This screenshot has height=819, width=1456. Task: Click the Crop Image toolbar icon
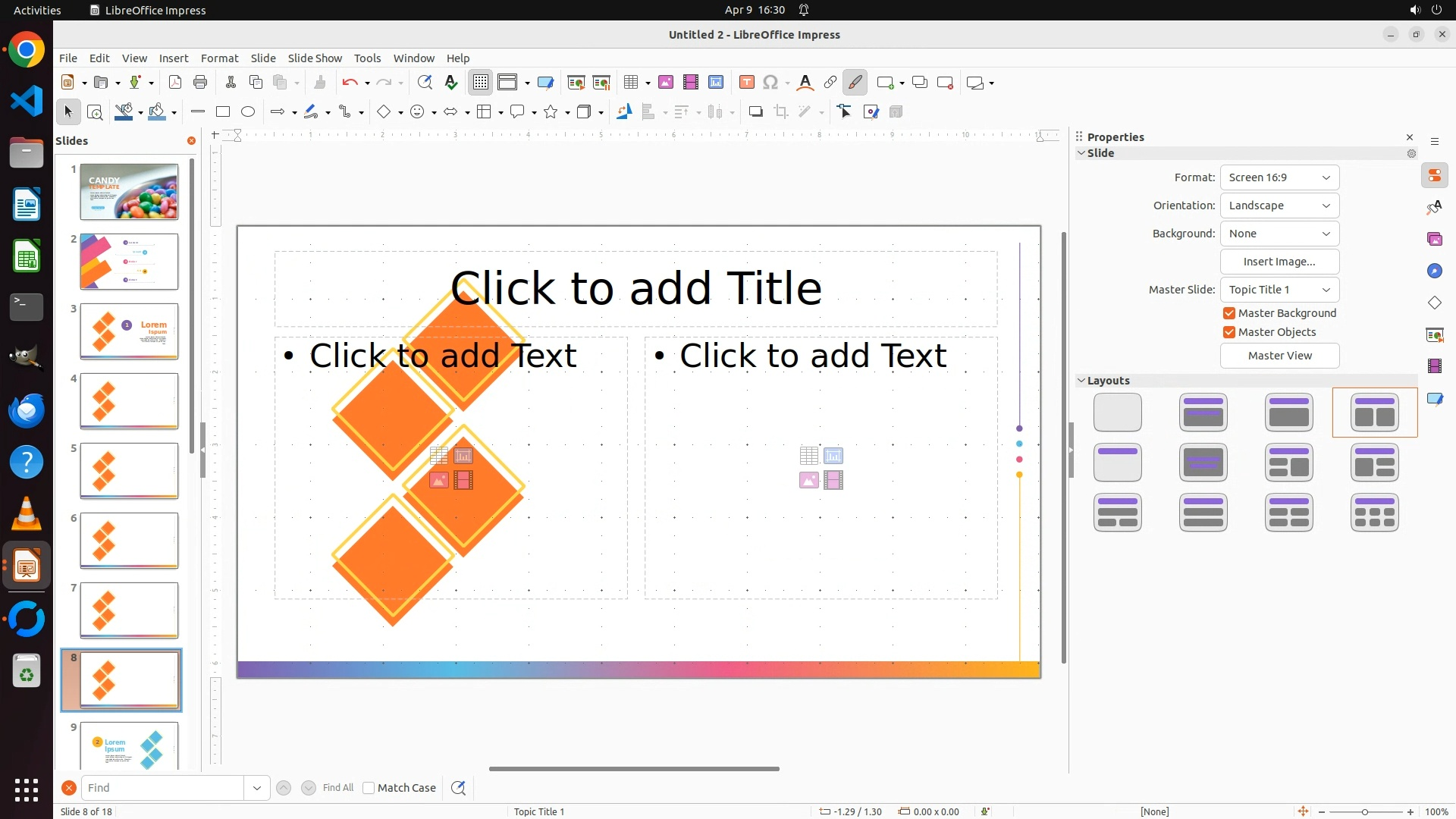tap(781, 112)
